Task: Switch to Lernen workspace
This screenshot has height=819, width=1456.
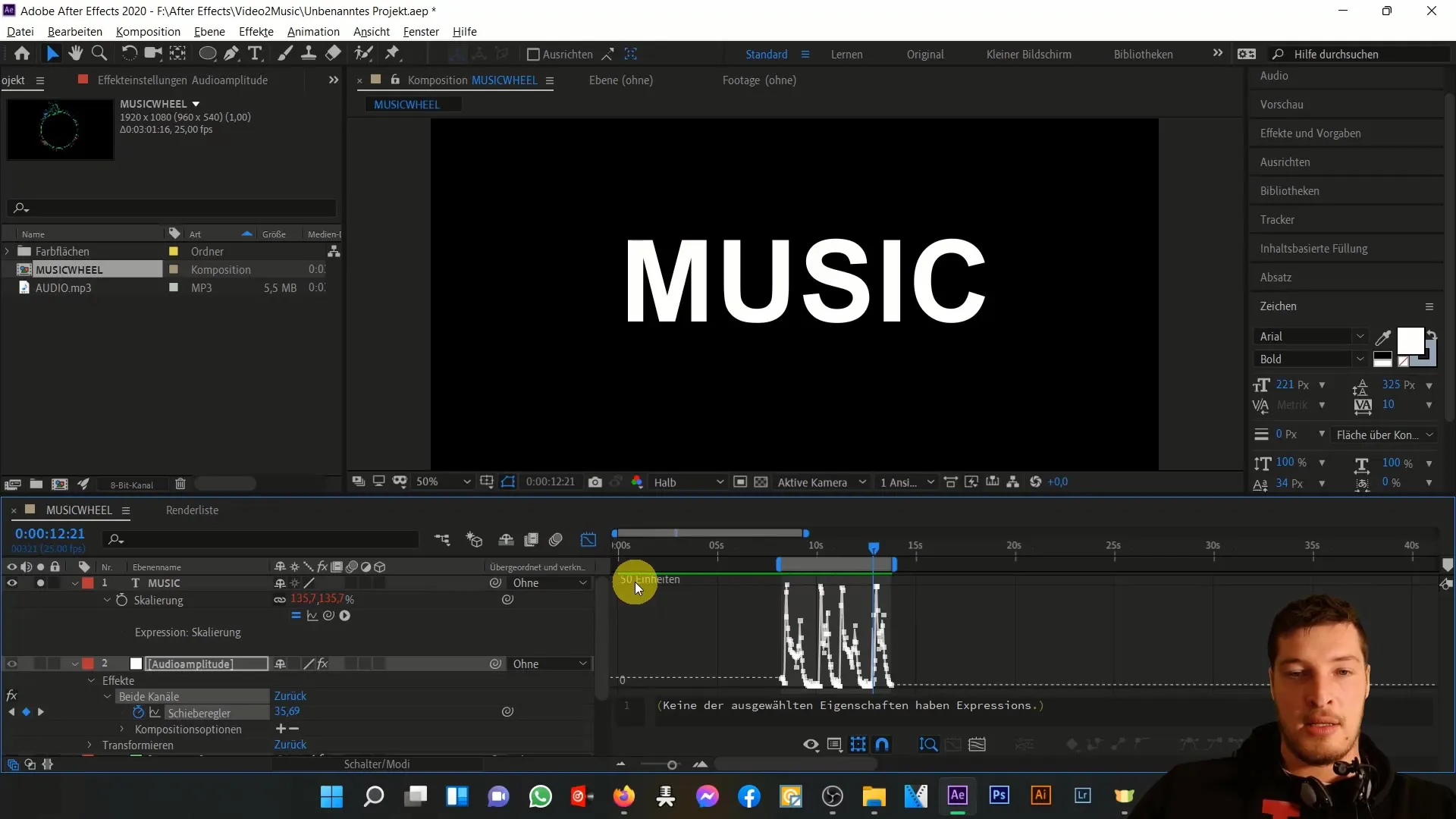Action: (x=846, y=55)
